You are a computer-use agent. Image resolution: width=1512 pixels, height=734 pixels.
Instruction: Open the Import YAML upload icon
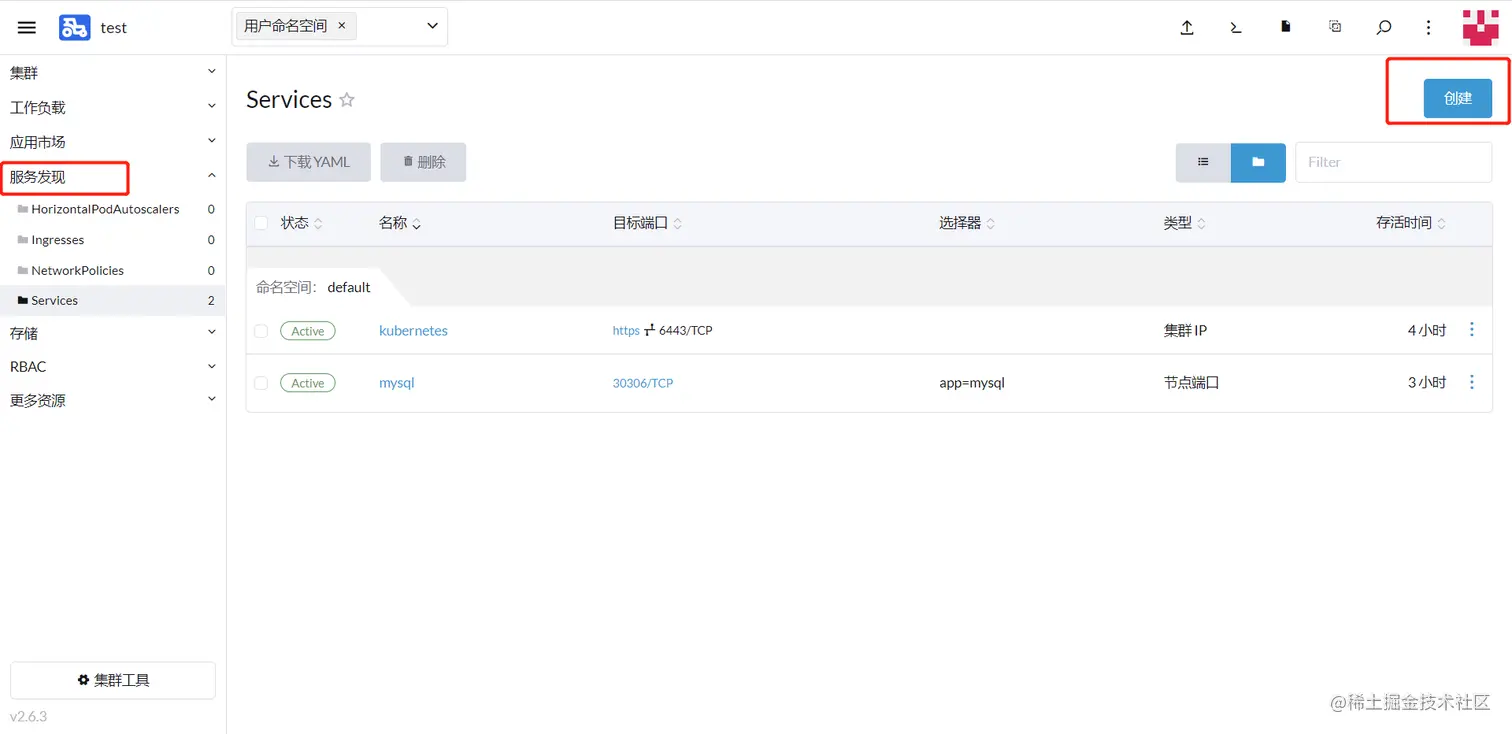click(1187, 27)
